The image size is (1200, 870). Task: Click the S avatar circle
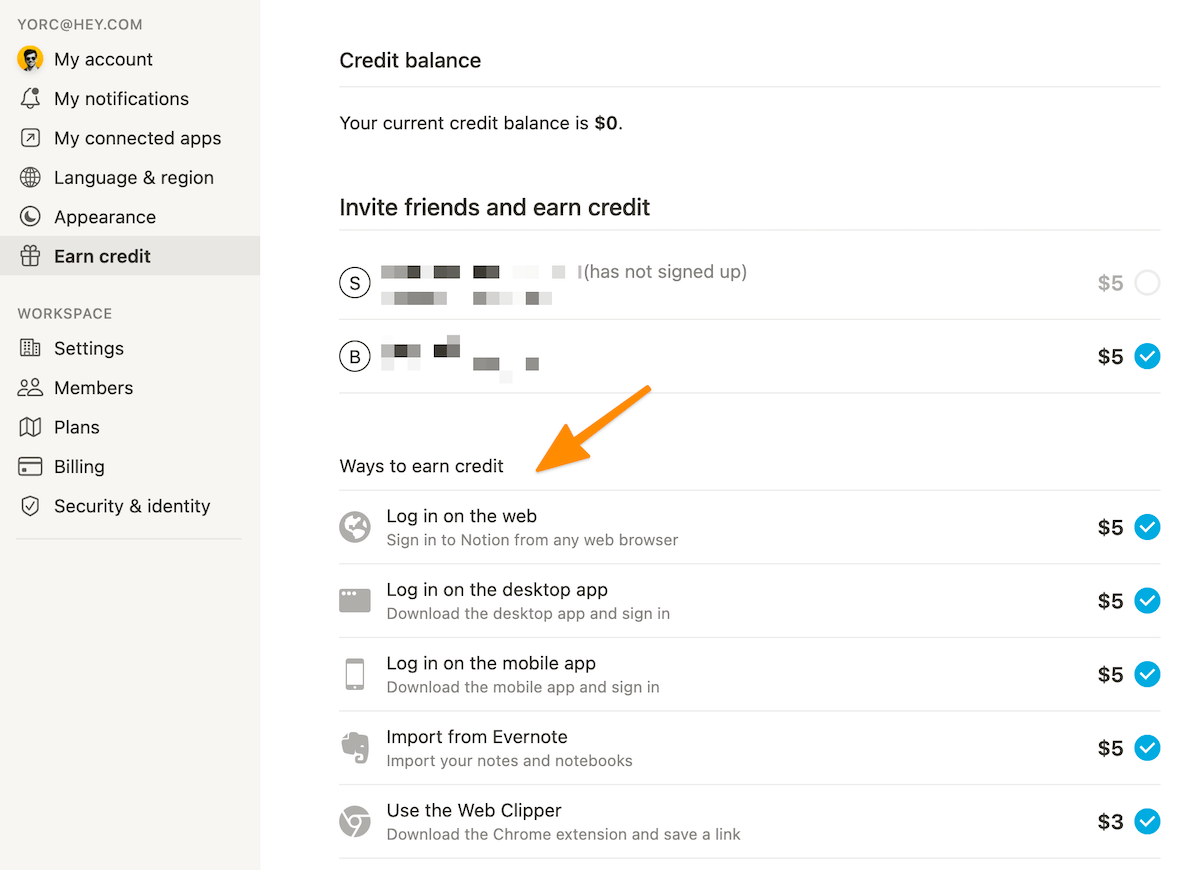pos(355,283)
